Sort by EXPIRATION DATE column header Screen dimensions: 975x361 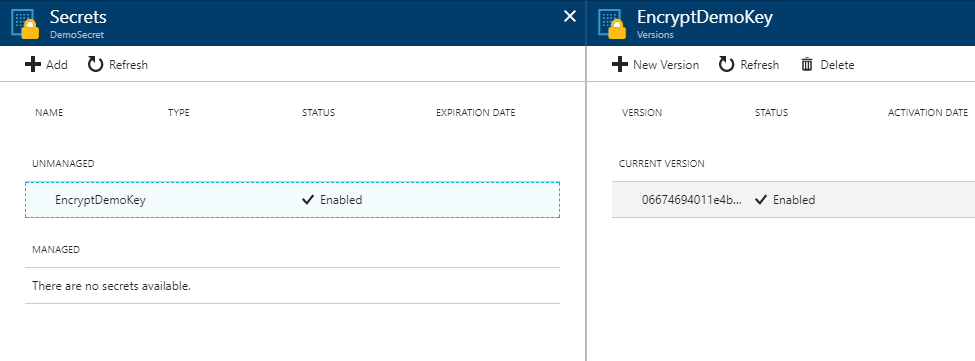tap(476, 112)
